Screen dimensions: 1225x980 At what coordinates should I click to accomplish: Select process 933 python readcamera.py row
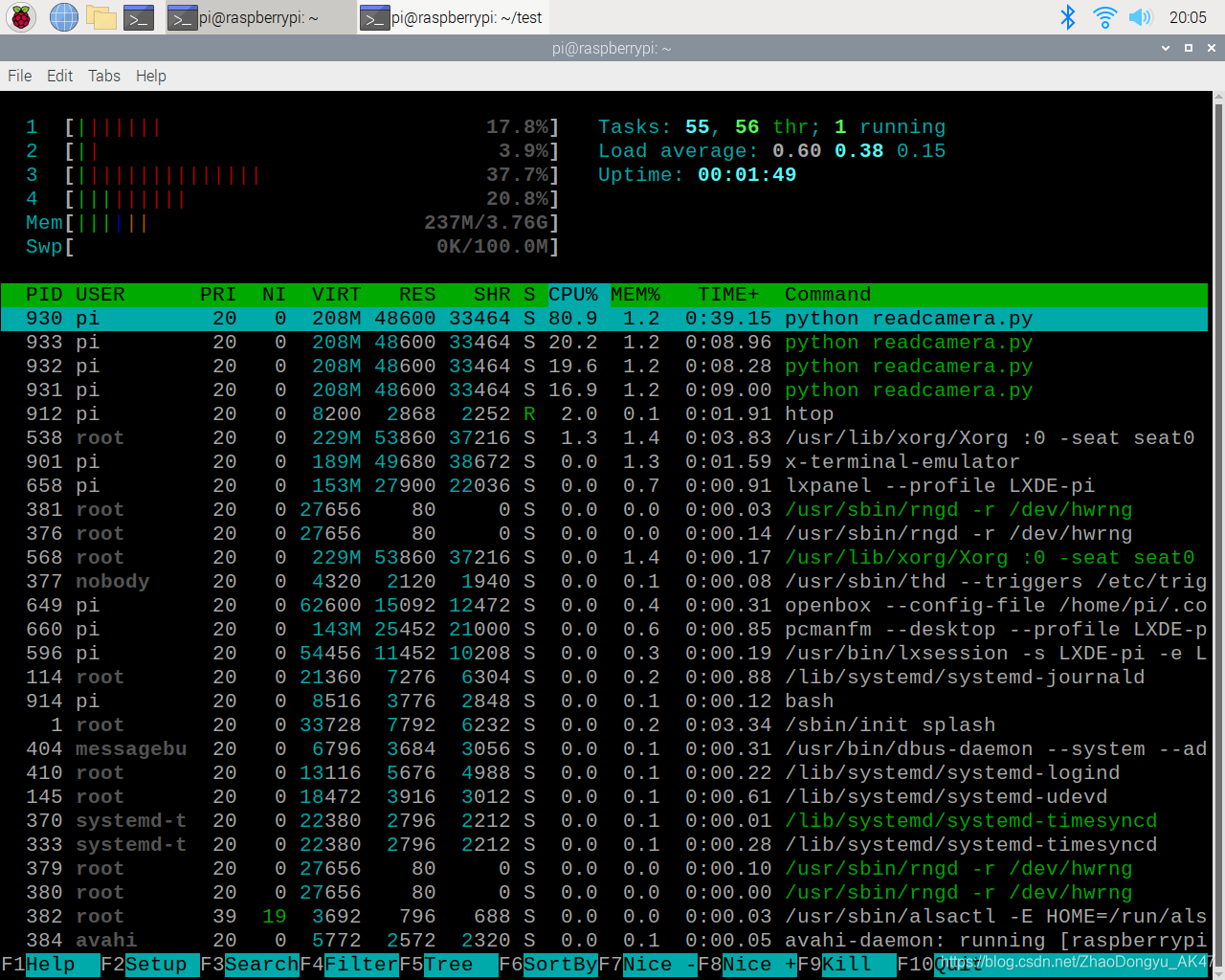point(604,343)
